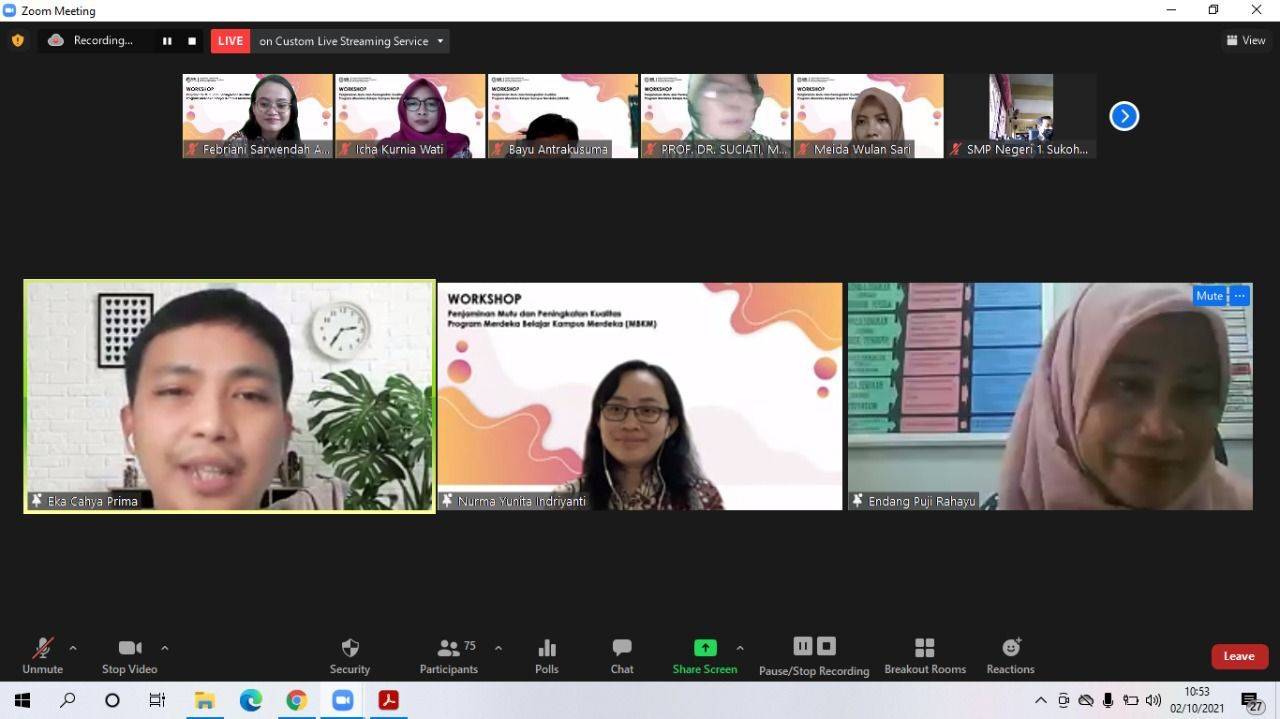Open more options on Endang Puji Rahayu's video

pos(1240,296)
